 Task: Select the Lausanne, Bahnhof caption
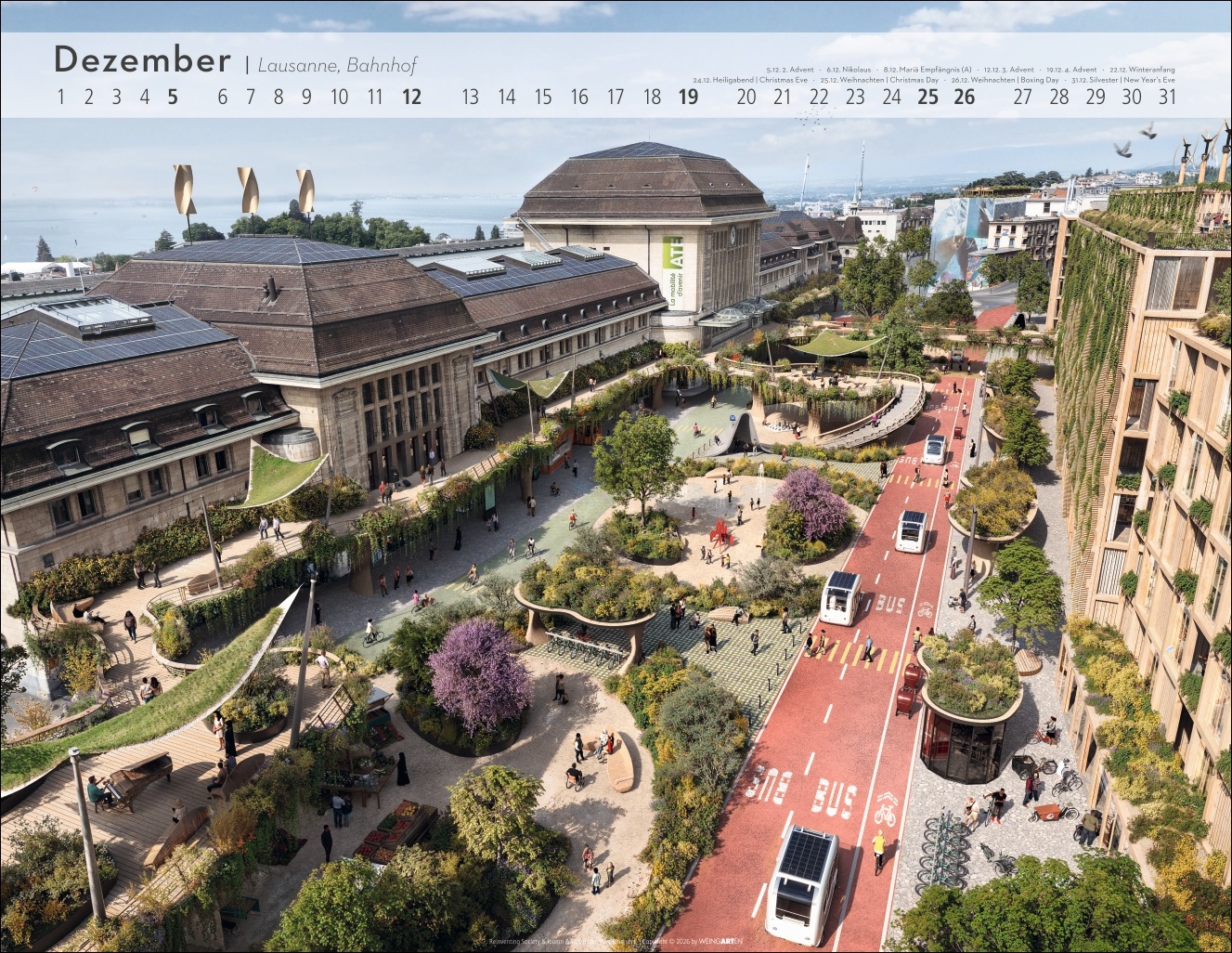(337, 65)
